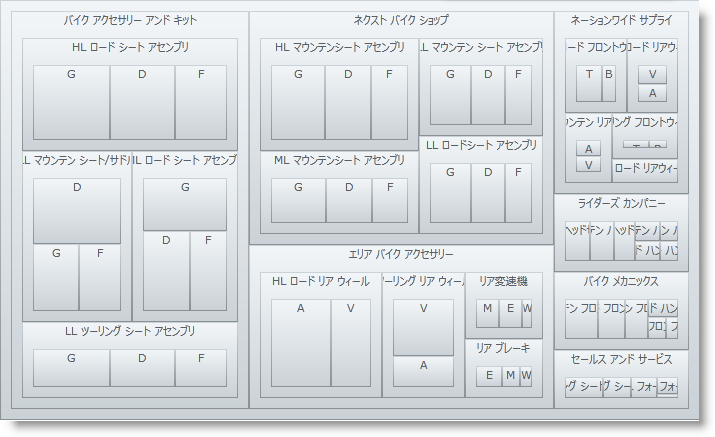Select V cell under ツーリング リア ウィール
This screenshot has width=715, height=437.
tap(424, 328)
